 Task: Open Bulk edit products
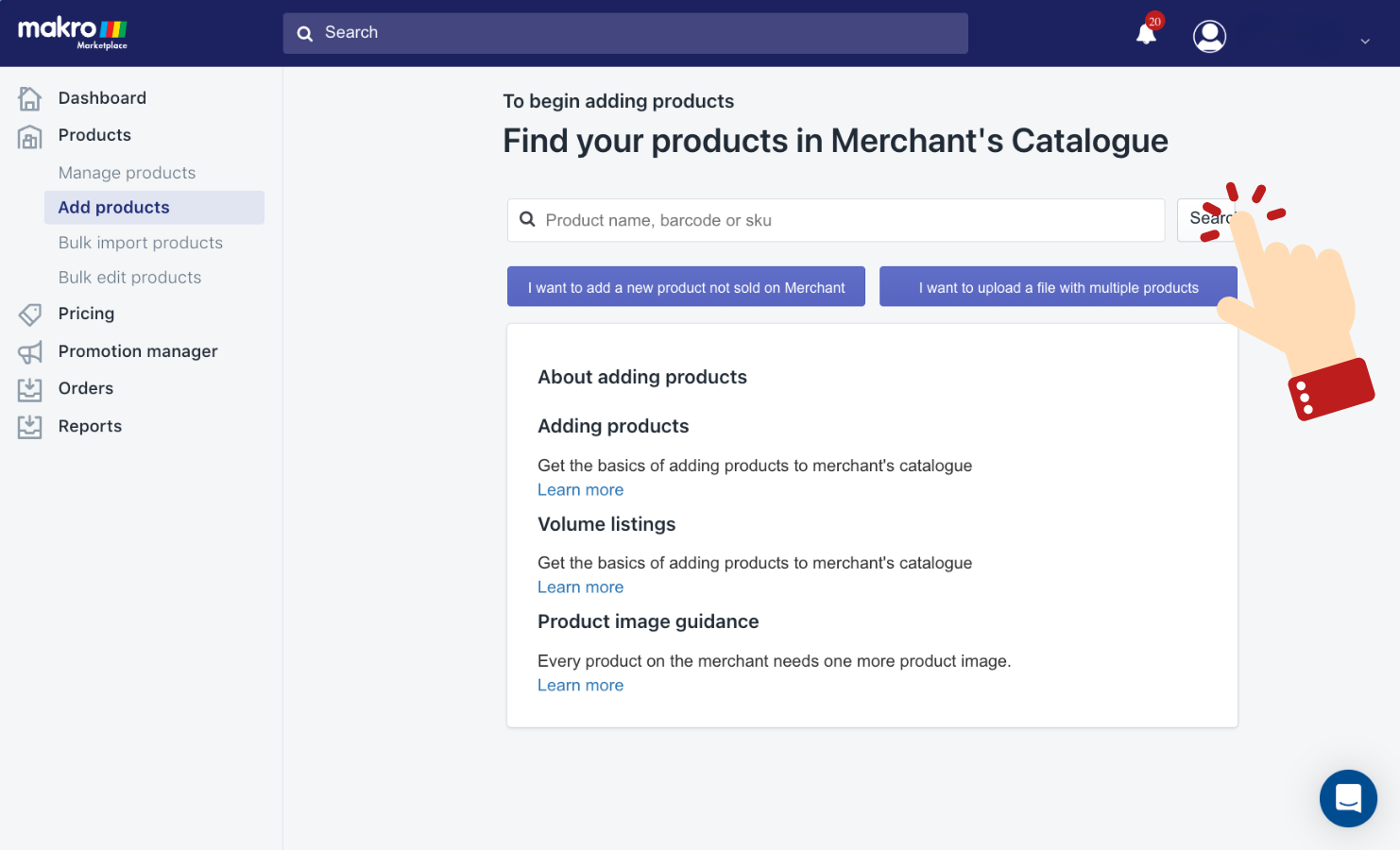[129, 278]
